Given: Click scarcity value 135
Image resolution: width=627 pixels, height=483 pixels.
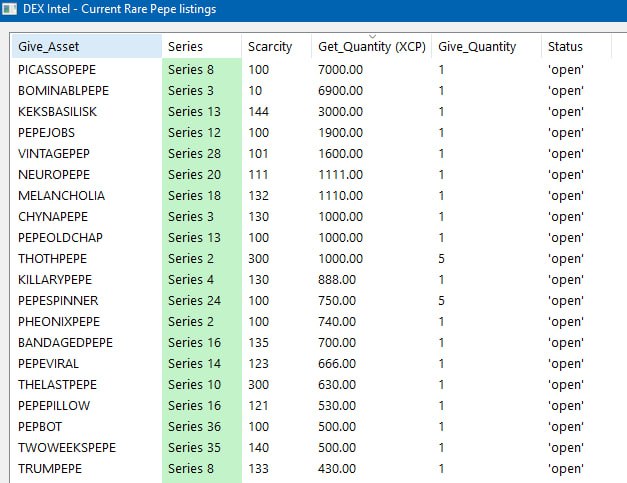Looking at the screenshot, I should coord(258,343).
